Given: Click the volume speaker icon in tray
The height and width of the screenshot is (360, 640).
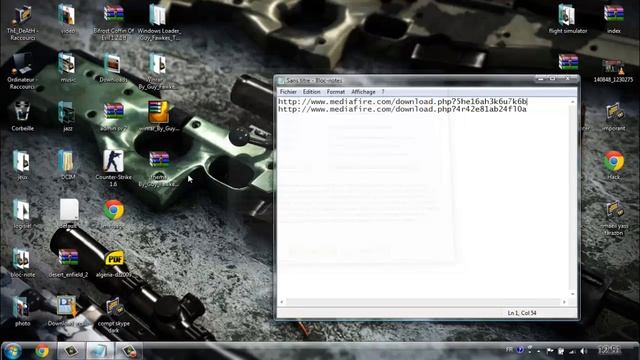Looking at the screenshot, I should click(x=583, y=351).
